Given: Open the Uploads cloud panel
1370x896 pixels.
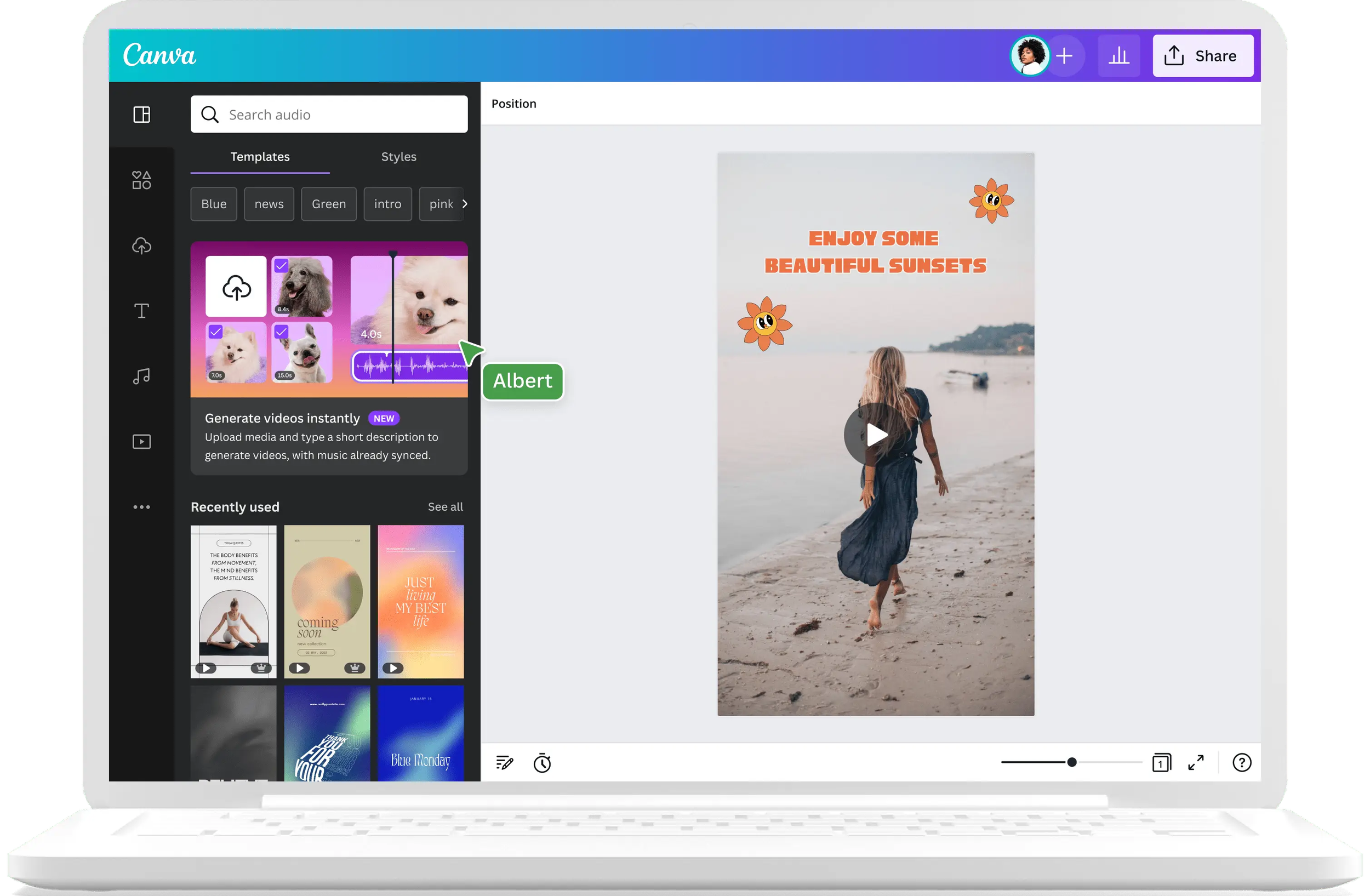Looking at the screenshot, I should click(x=141, y=246).
